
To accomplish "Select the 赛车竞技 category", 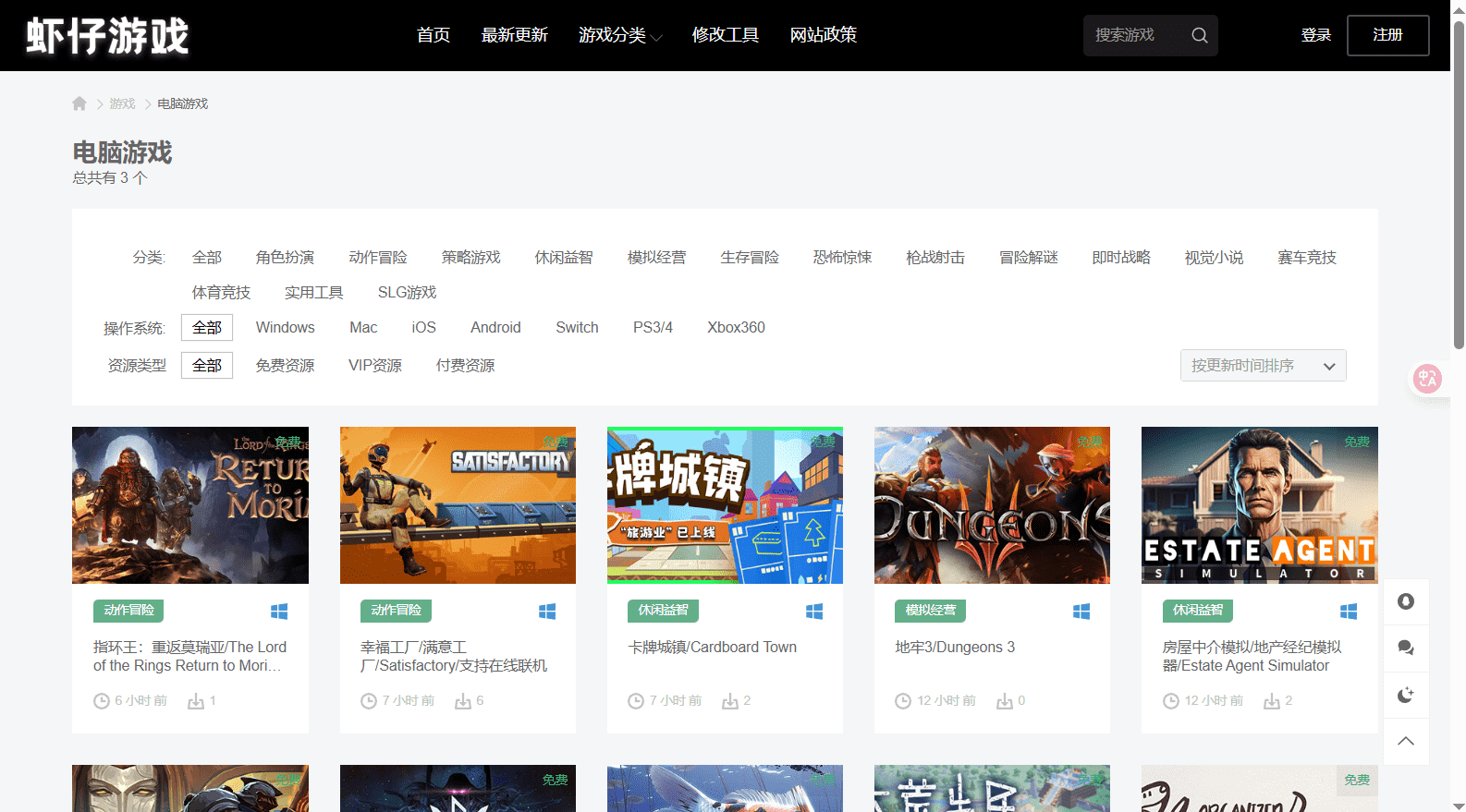I will tap(1307, 258).
